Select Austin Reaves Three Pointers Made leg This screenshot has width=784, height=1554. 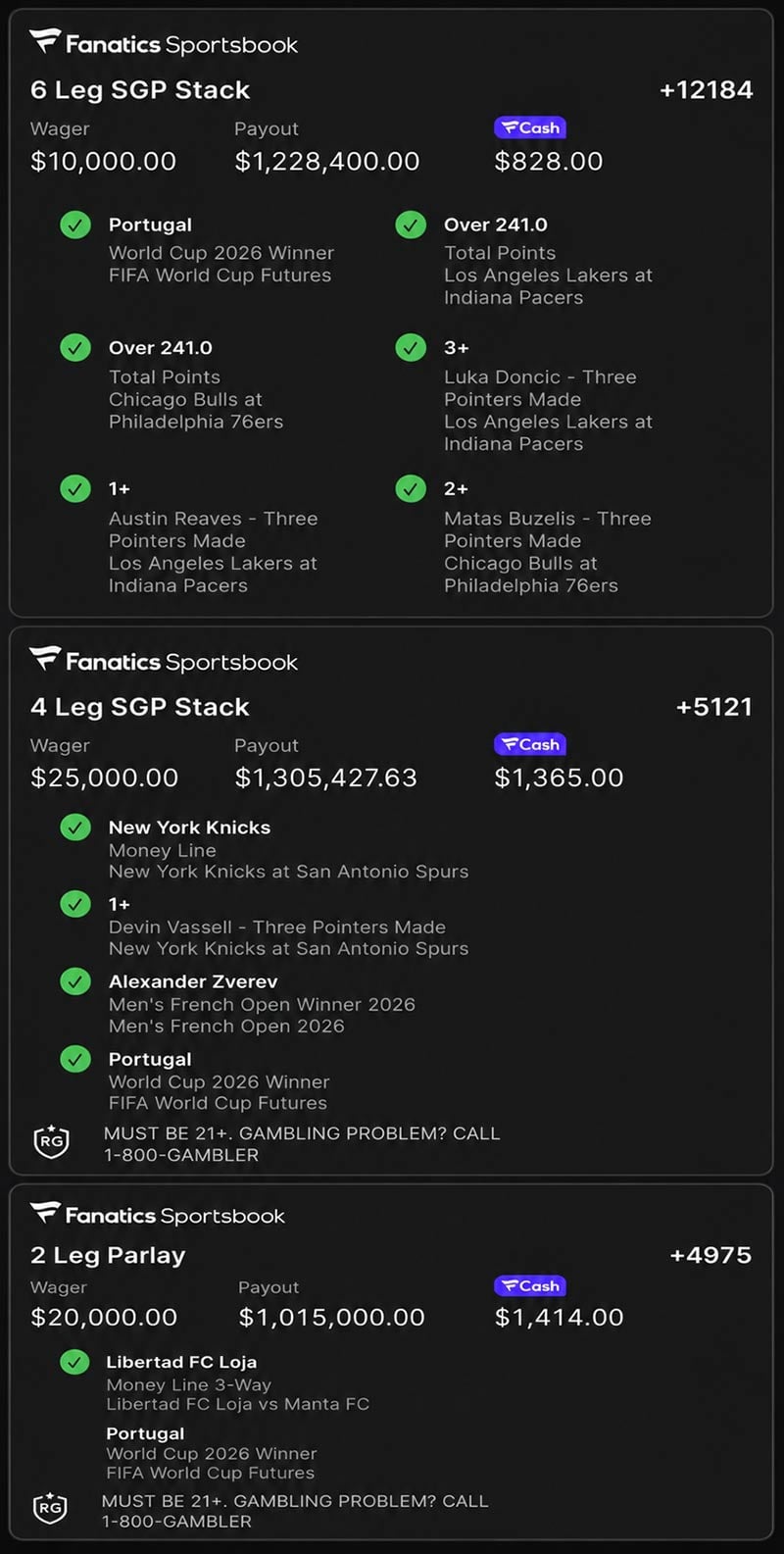click(x=214, y=537)
